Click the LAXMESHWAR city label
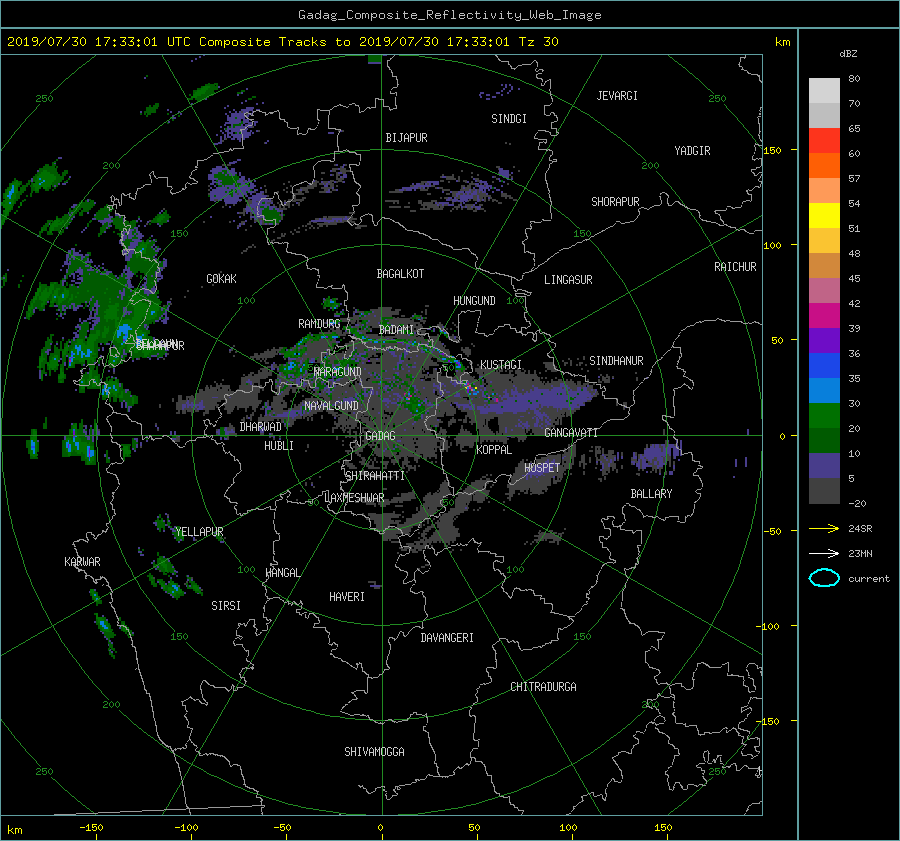Viewport: 900px width, 841px height. (x=354, y=498)
